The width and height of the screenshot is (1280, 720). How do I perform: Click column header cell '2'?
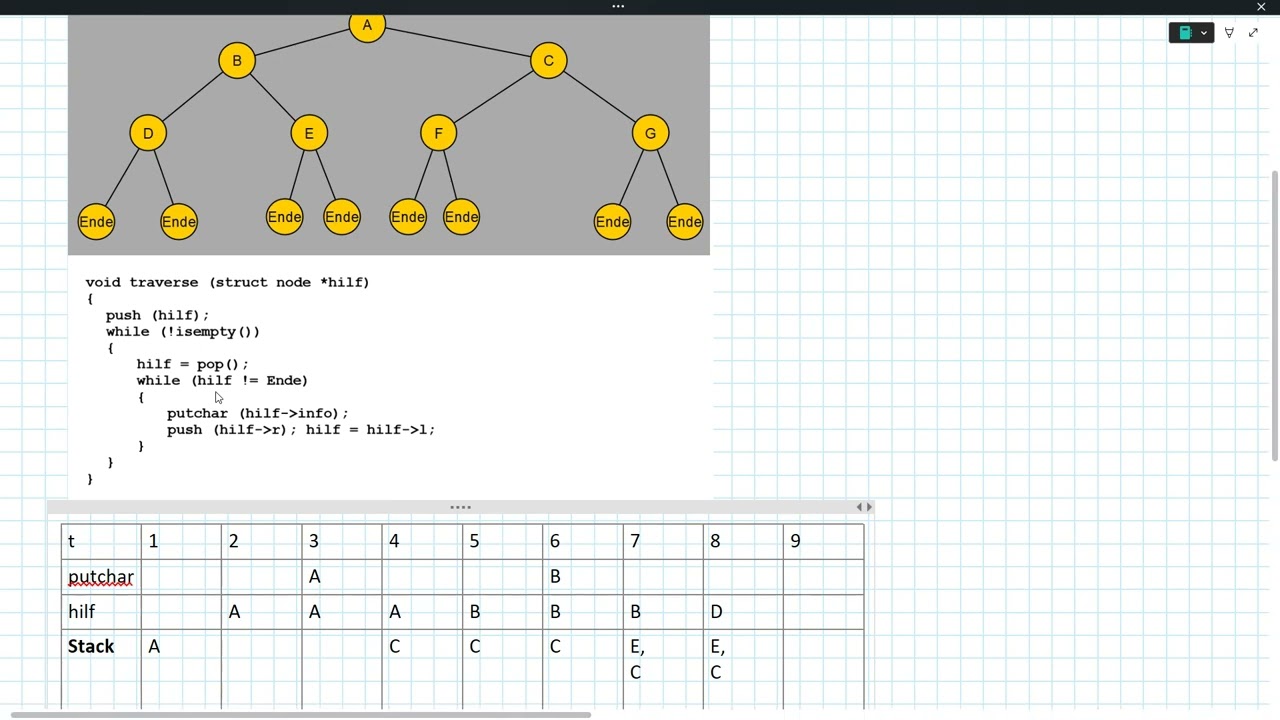point(261,541)
